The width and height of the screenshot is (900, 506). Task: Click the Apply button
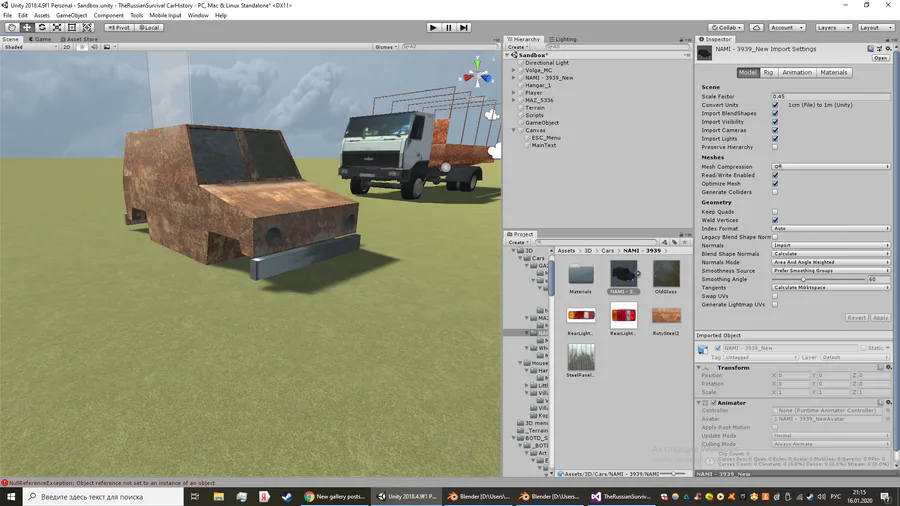pyautogui.click(x=880, y=317)
